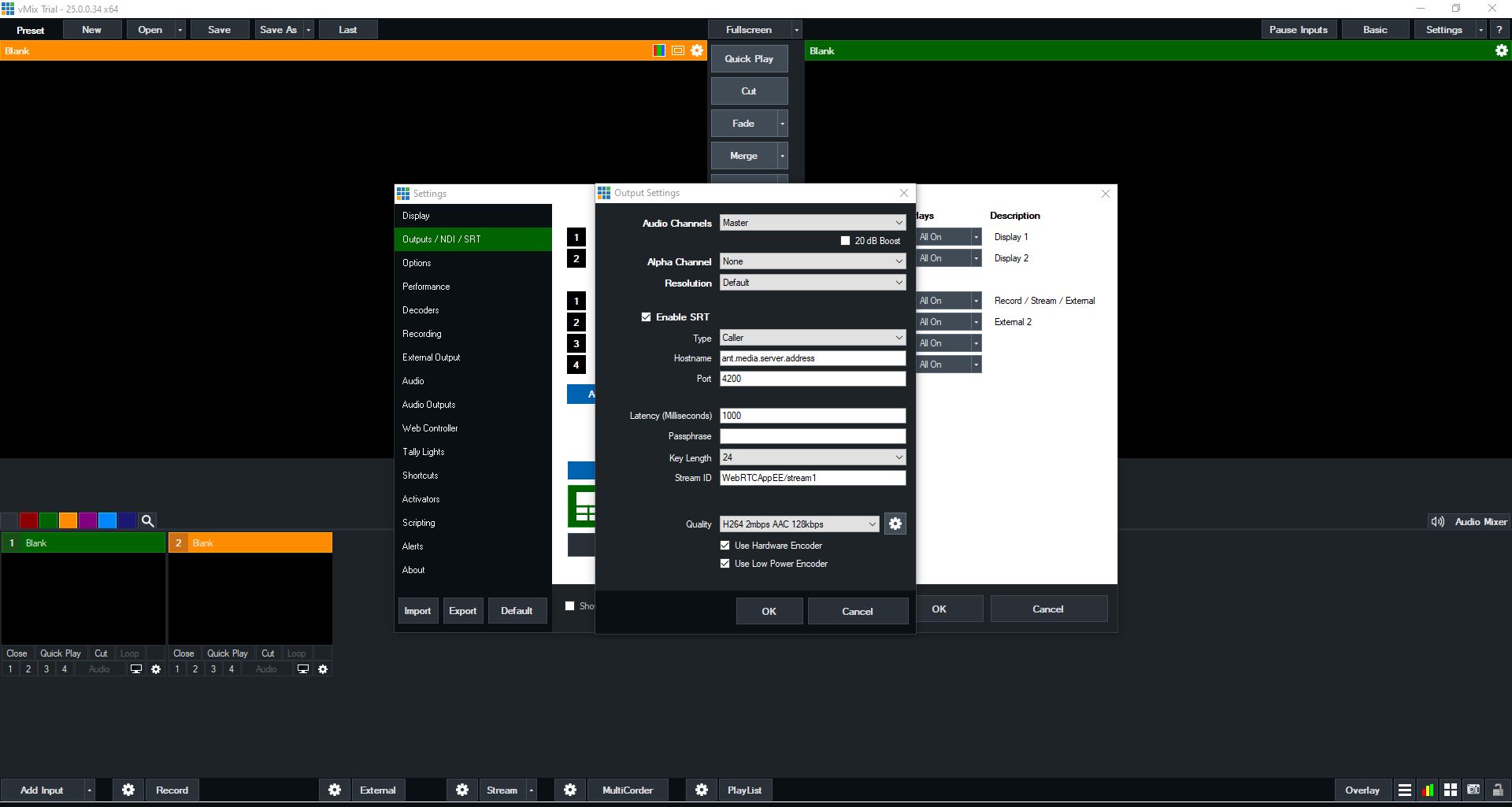Uncheck the Enable SRT checkbox
Screen dimensions: 1512x807
point(646,317)
